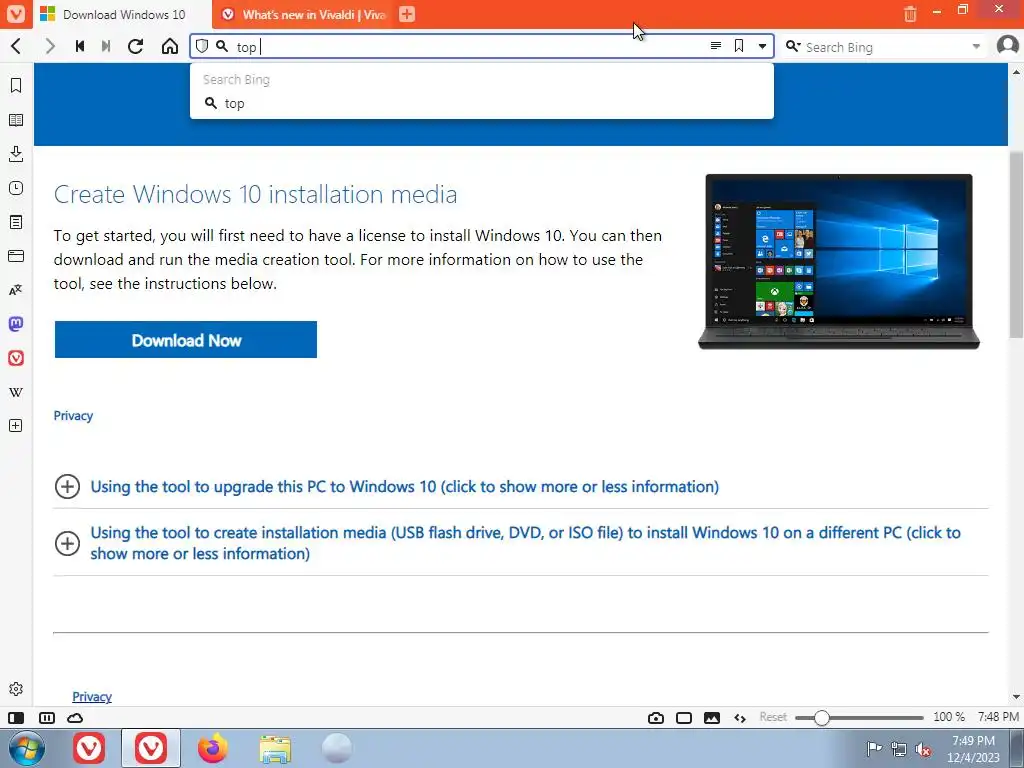Expand the address bar history dropdown

[762, 46]
